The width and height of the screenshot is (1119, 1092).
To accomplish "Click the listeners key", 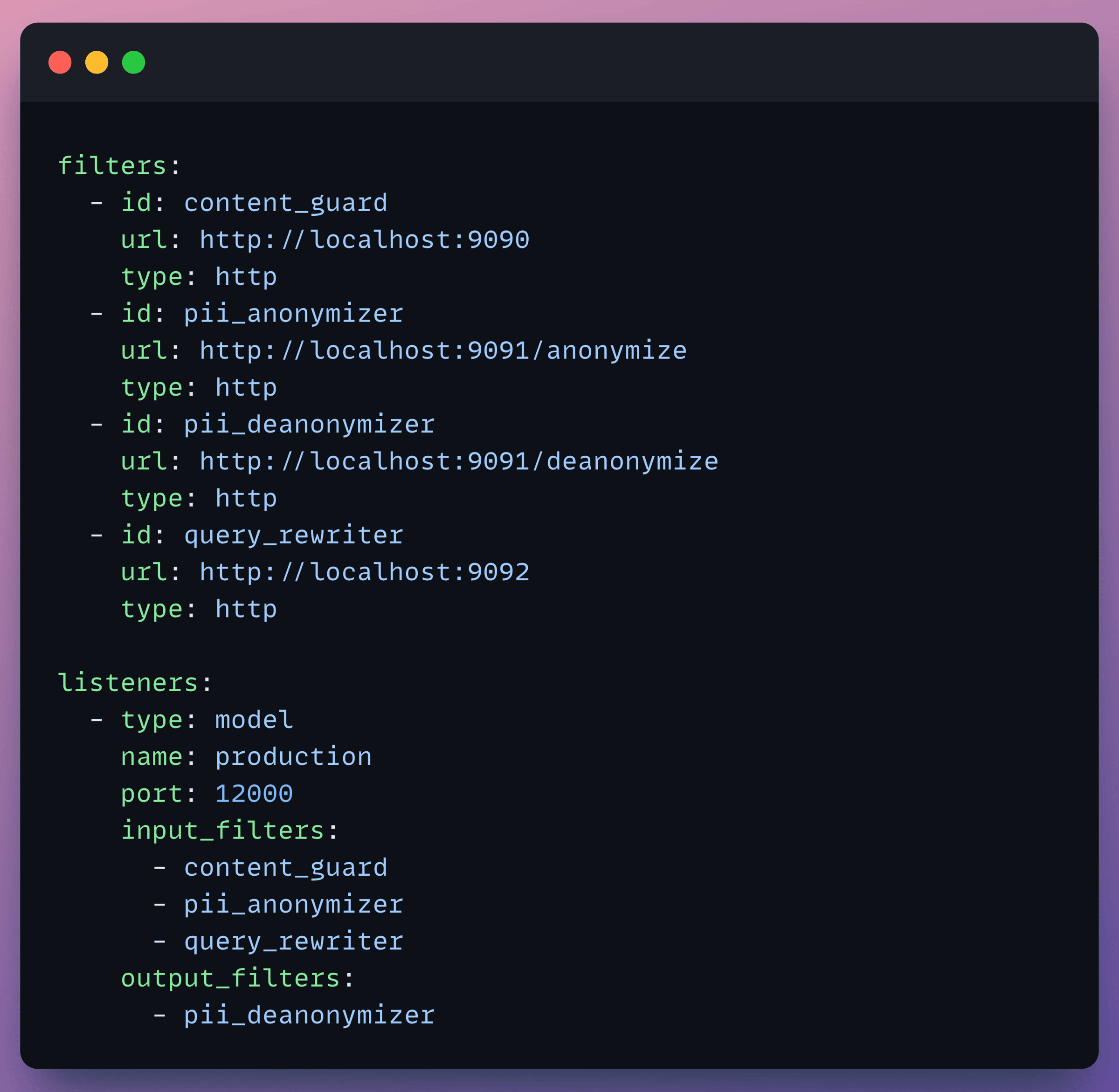I will click(128, 682).
